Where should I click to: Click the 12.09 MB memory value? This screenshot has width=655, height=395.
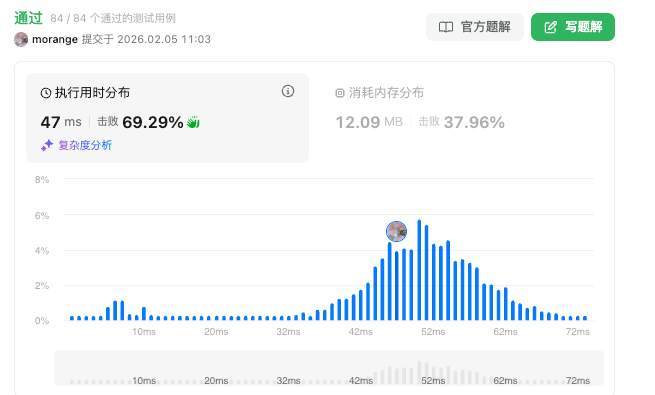pos(369,122)
